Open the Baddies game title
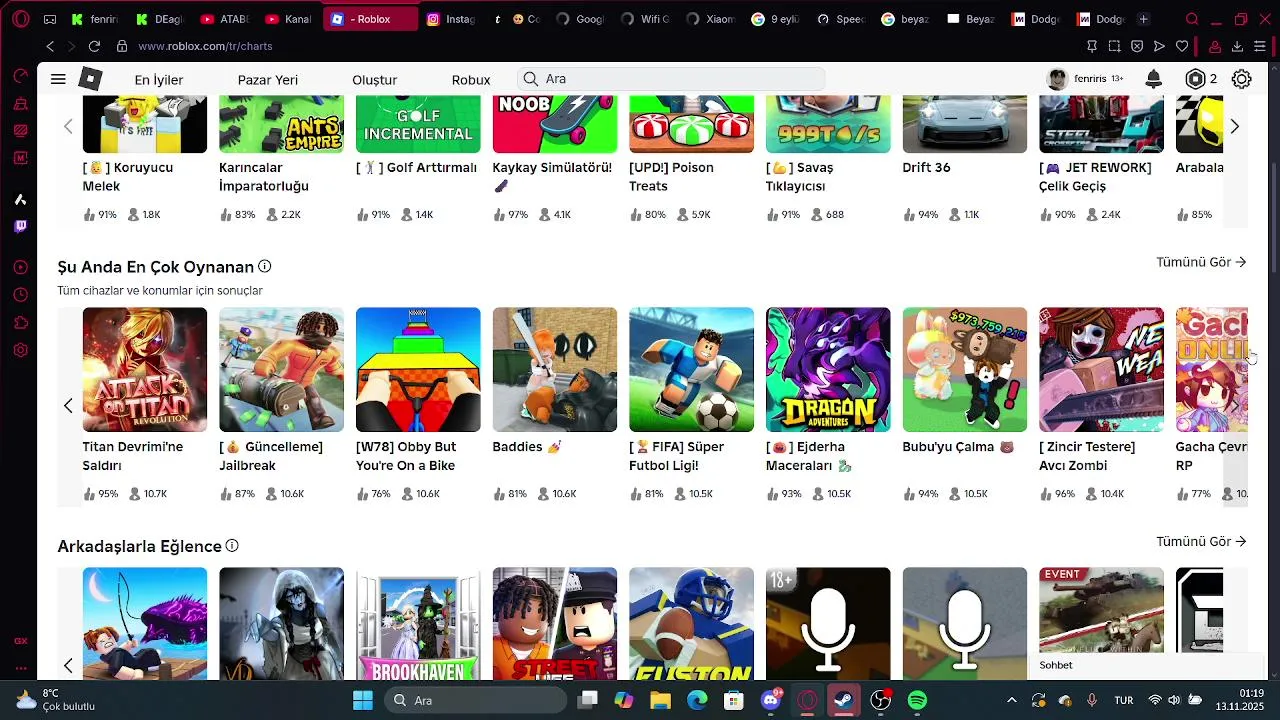Screen dimensions: 1280x720 527,447
